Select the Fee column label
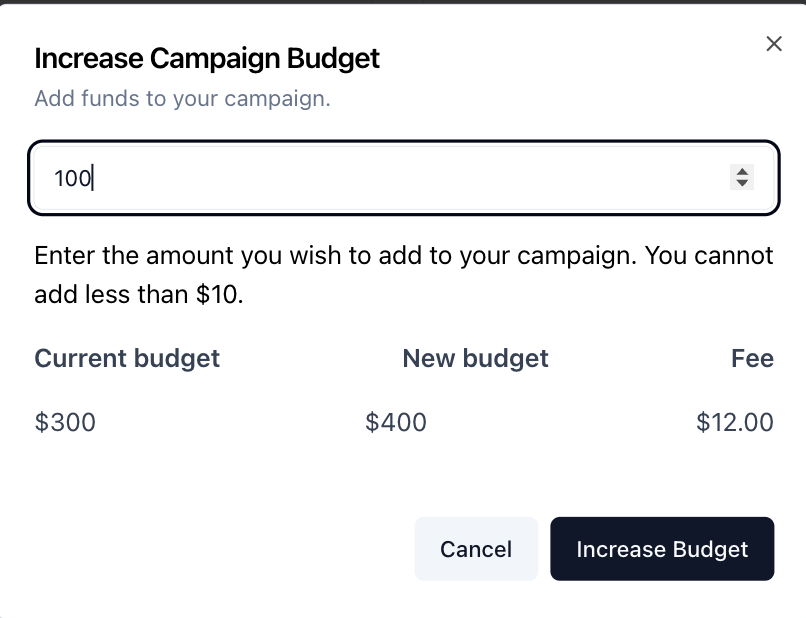806x618 pixels. click(753, 358)
